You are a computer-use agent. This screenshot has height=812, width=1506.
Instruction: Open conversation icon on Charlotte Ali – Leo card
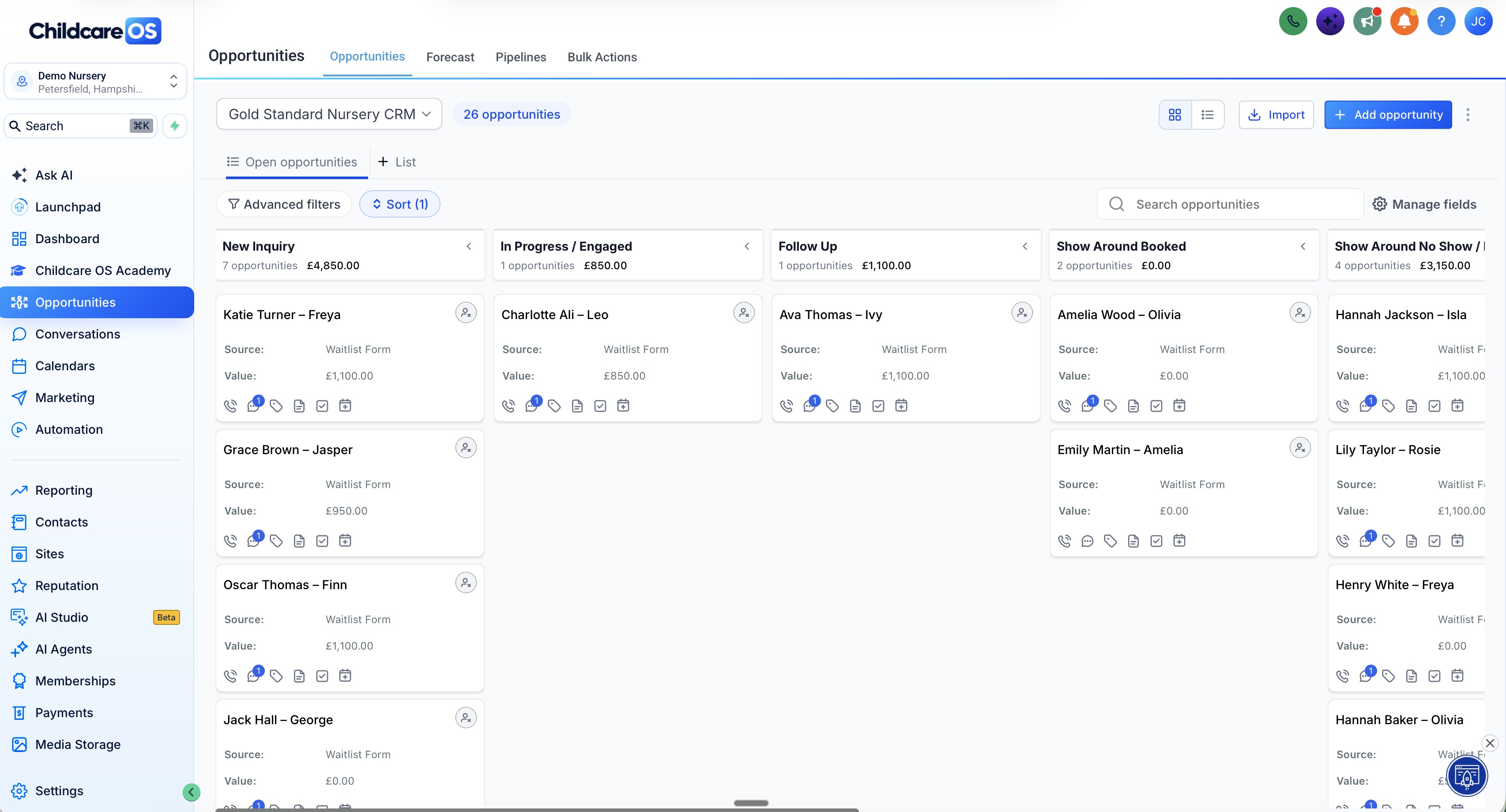coord(532,406)
